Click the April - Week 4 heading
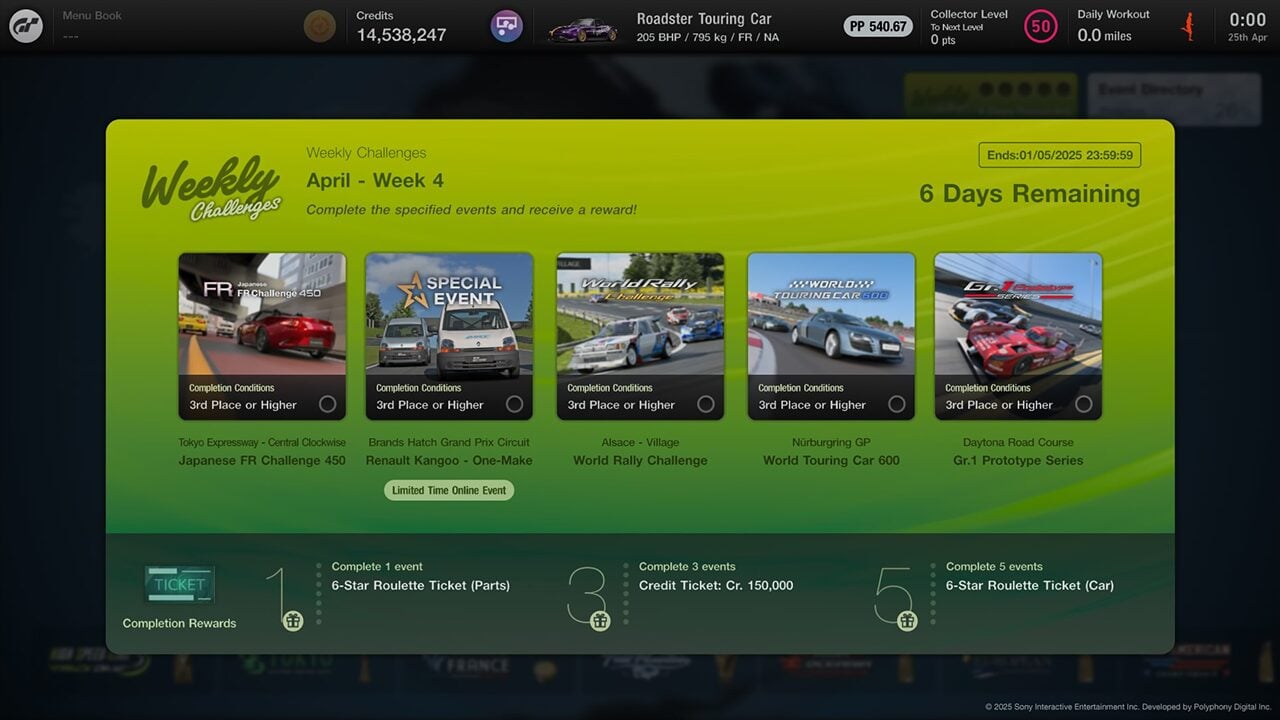The height and width of the screenshot is (720, 1280). [375, 181]
